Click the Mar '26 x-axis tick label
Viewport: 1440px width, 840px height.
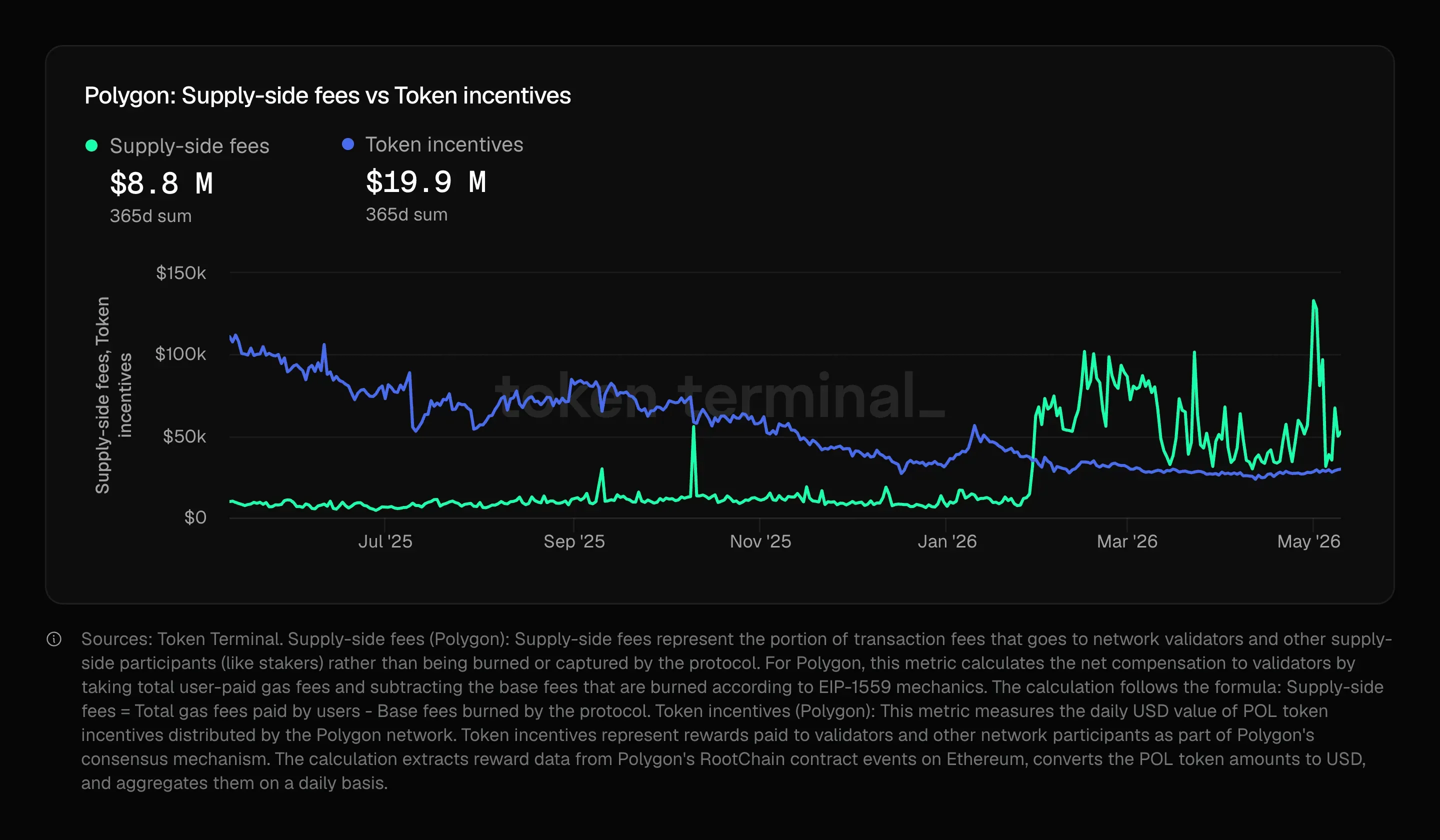1127,541
